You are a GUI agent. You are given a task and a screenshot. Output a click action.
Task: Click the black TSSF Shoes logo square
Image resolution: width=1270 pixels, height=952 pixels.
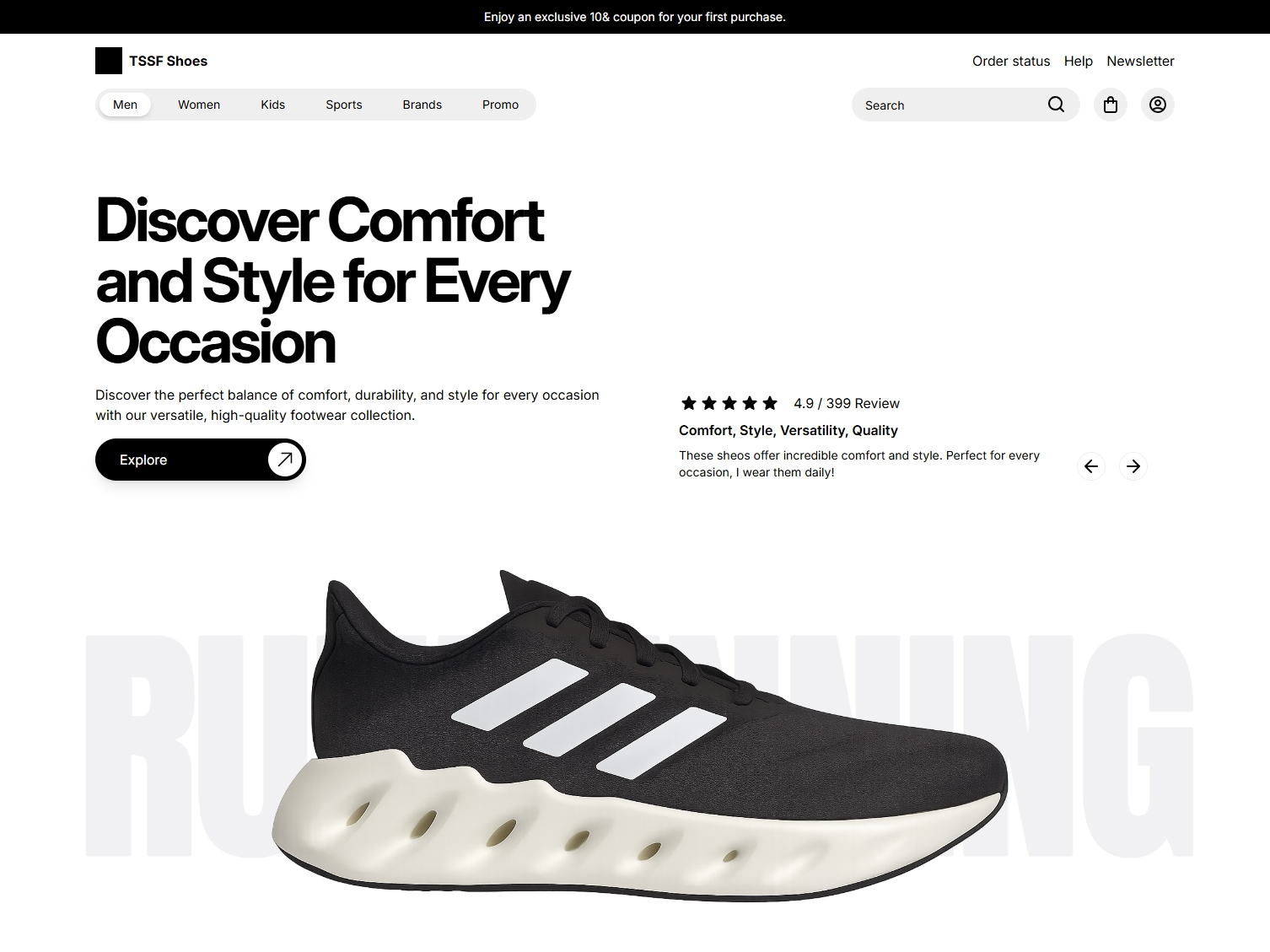pos(109,61)
